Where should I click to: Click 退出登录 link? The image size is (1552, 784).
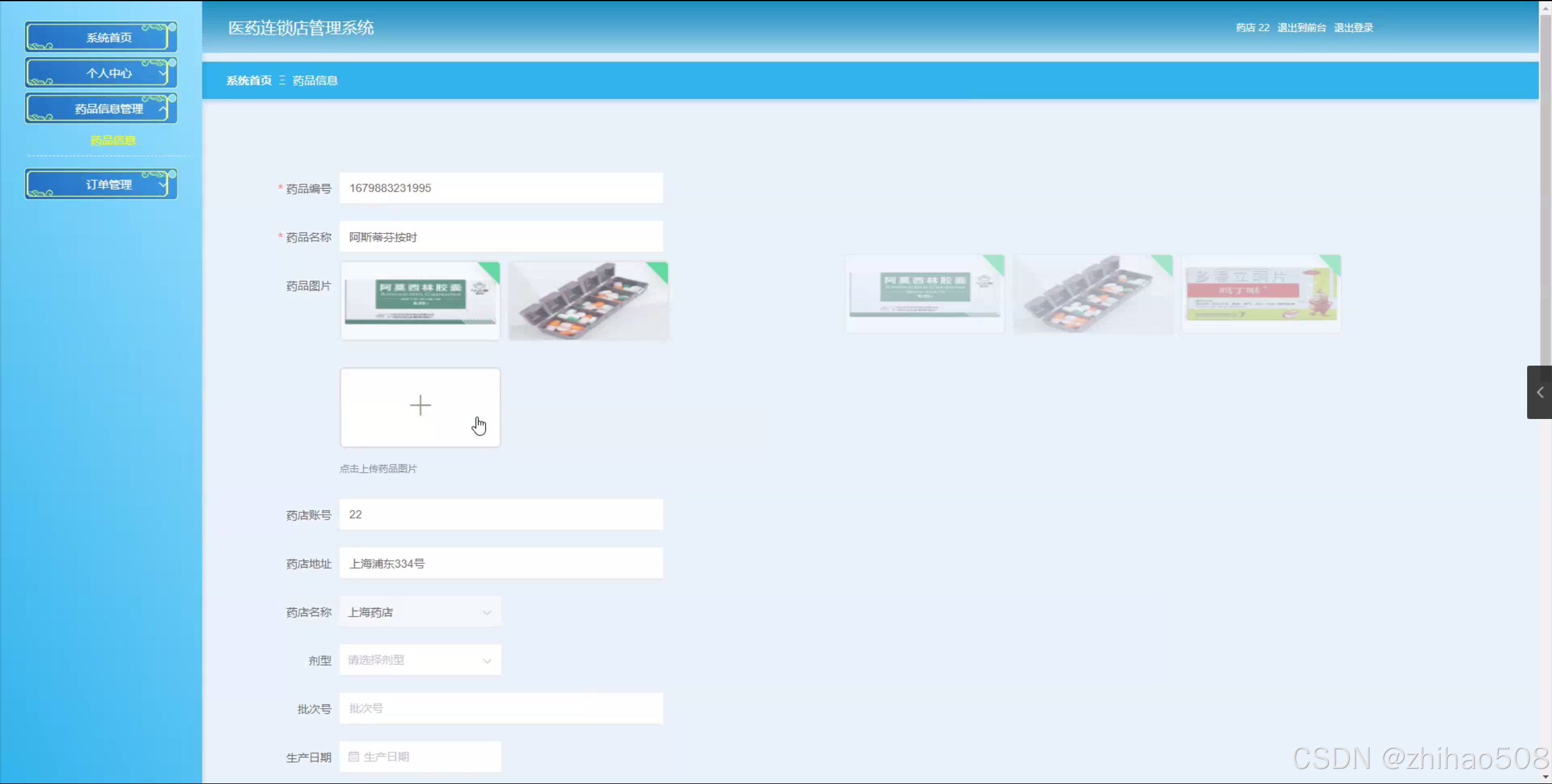pyautogui.click(x=1353, y=28)
